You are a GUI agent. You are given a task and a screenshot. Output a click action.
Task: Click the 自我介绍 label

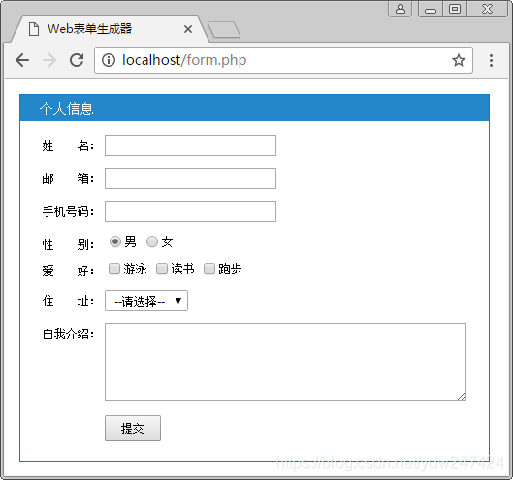click(x=68, y=334)
